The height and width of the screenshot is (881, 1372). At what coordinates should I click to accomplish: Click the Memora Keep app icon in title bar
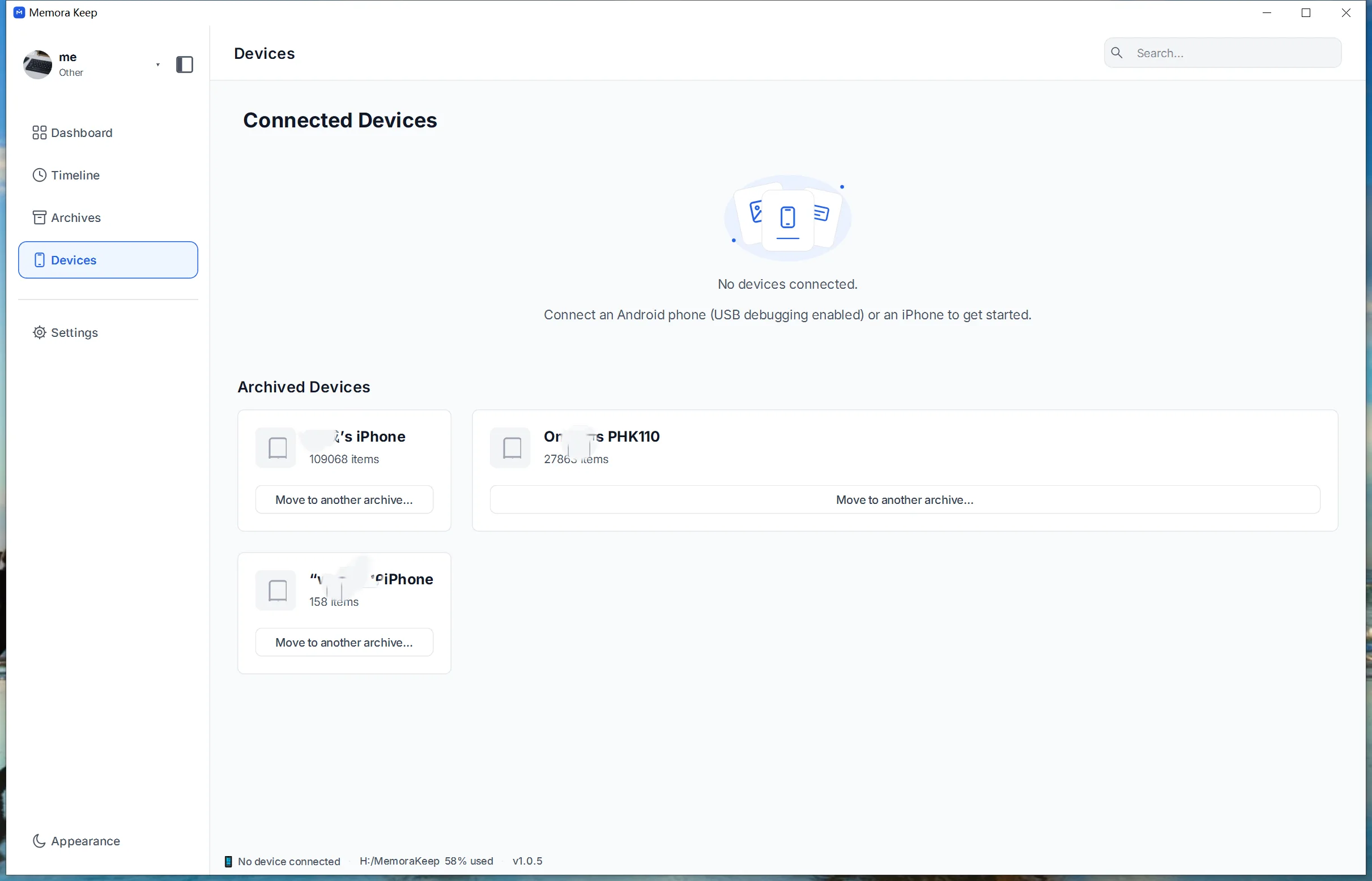coord(19,12)
